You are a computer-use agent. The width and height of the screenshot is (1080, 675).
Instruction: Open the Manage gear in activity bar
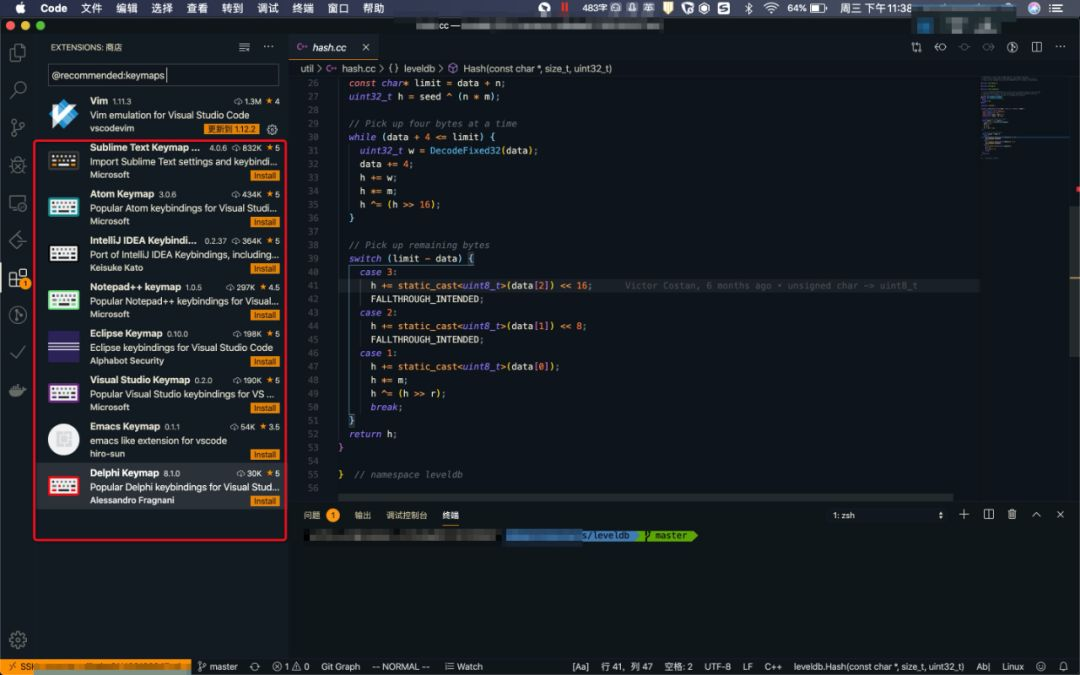click(18, 639)
